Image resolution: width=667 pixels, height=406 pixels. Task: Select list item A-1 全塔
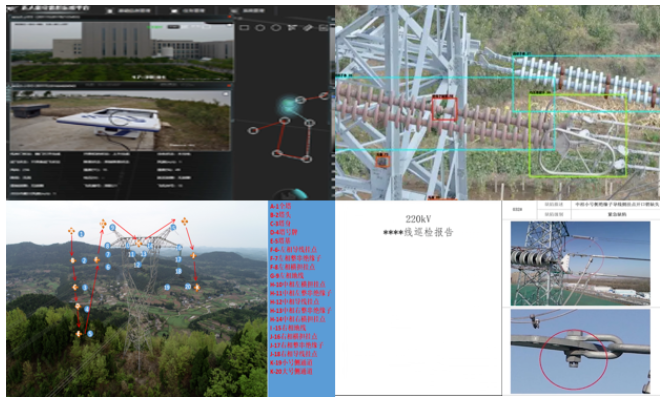(283, 208)
